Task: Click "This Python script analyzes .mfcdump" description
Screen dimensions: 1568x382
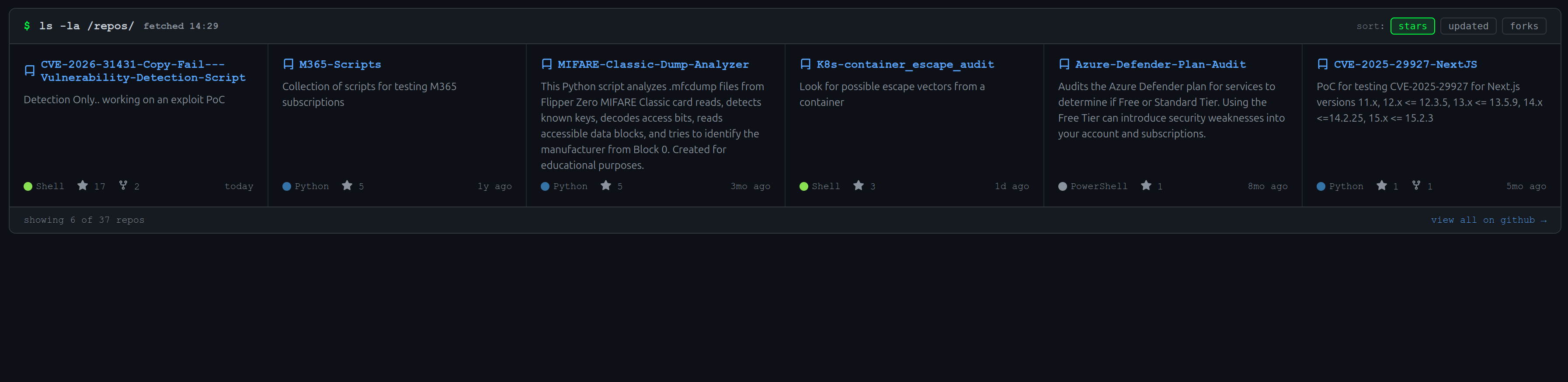Action: click(x=653, y=126)
